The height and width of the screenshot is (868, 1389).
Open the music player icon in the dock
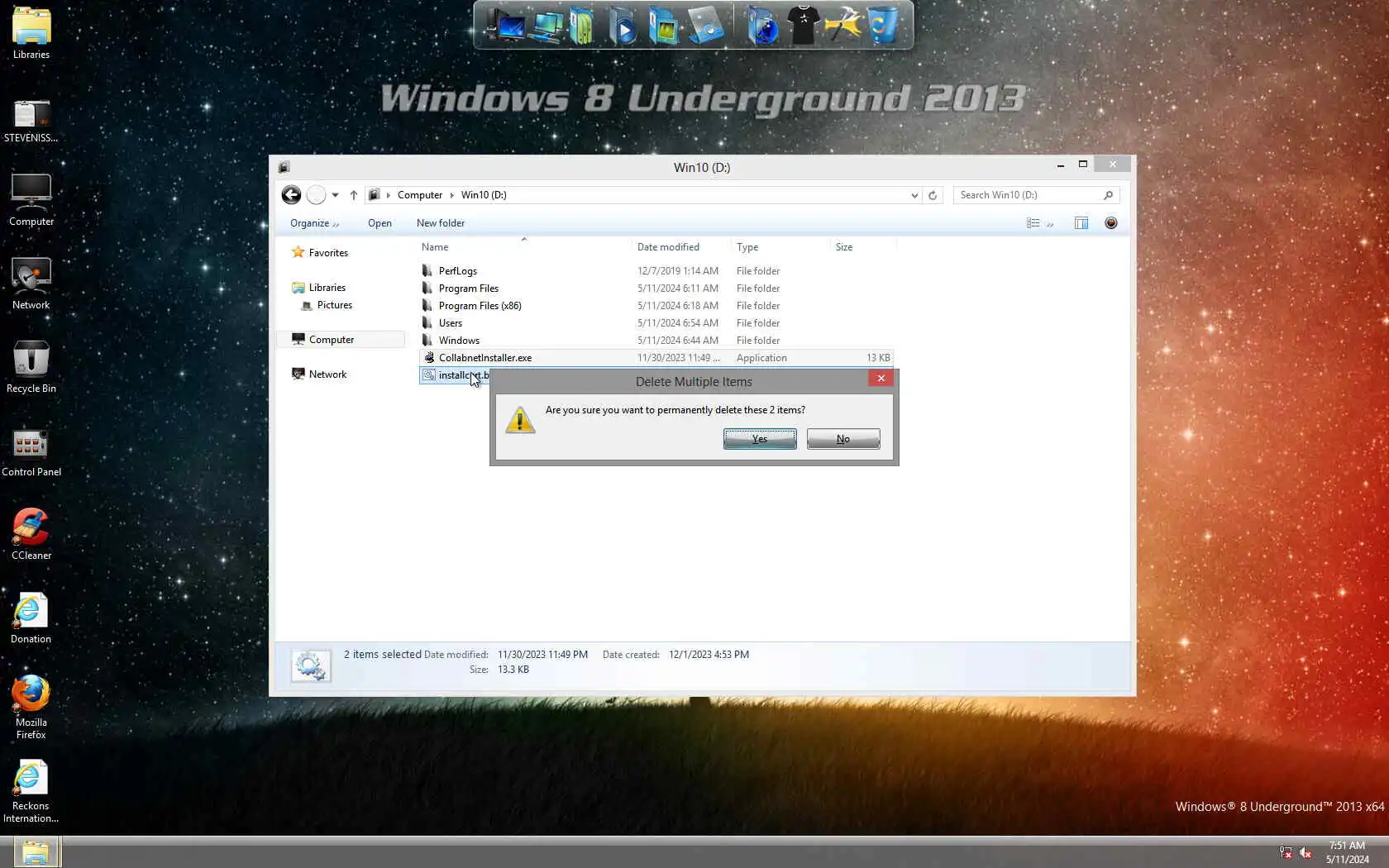point(705,25)
